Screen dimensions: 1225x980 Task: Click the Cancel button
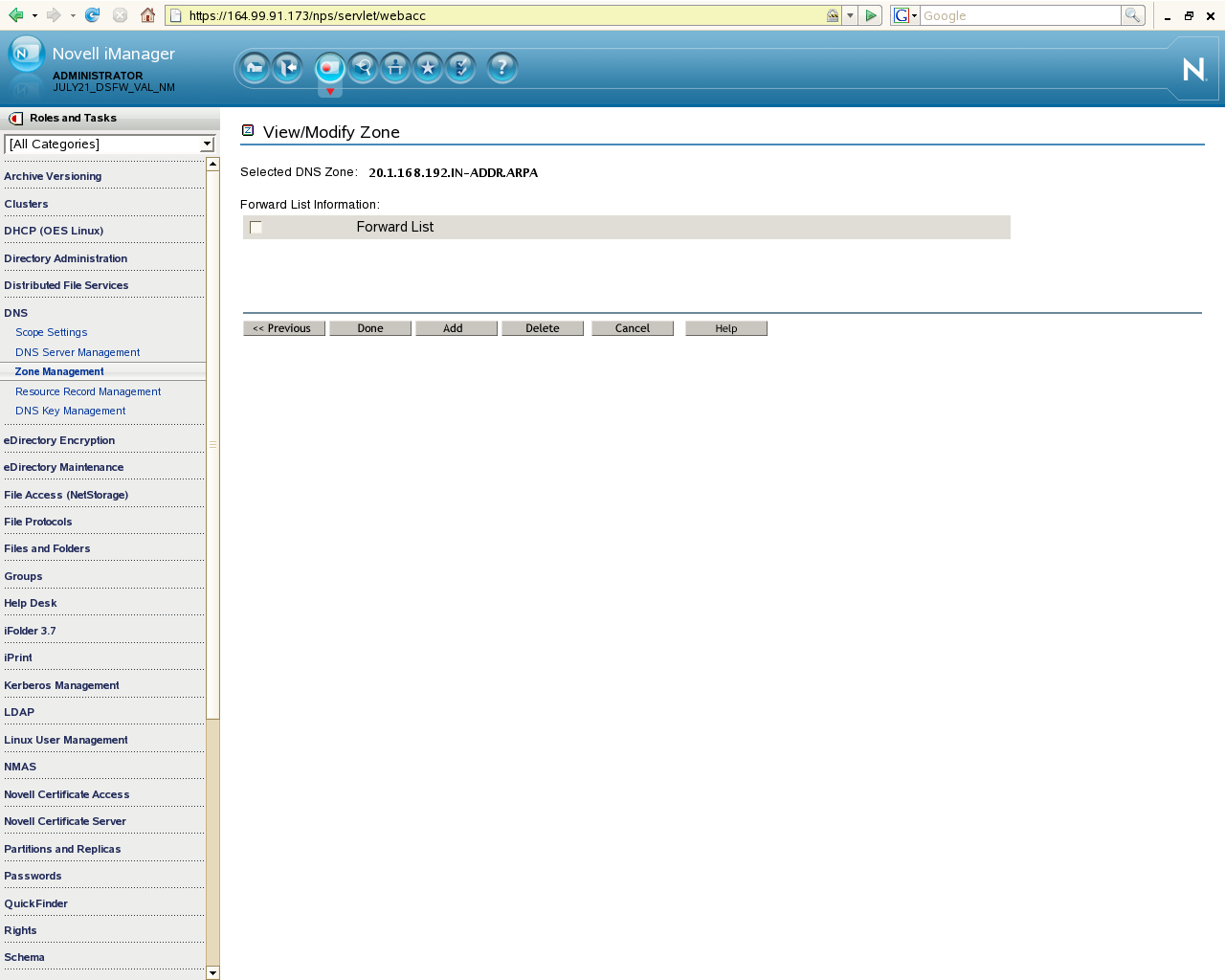click(633, 328)
